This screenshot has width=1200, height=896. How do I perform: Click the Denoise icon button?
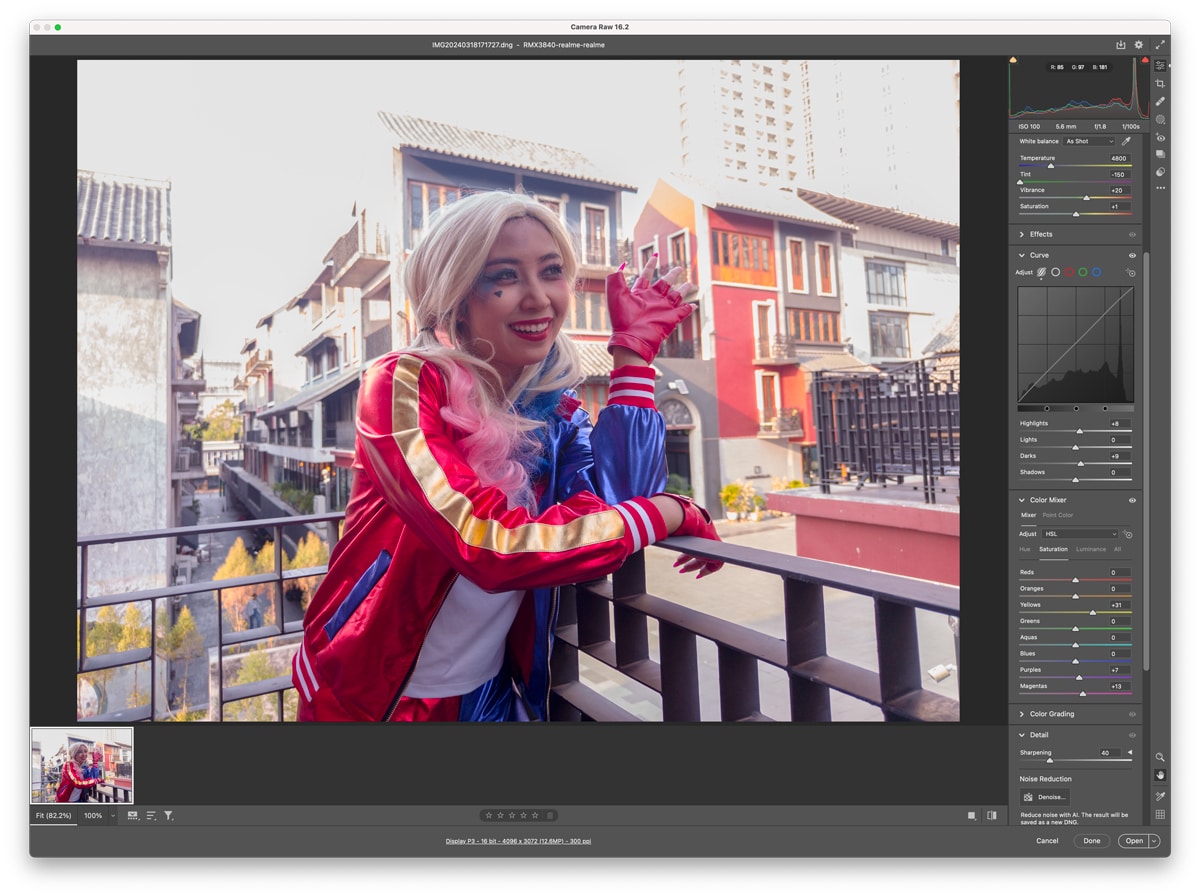tap(1045, 797)
